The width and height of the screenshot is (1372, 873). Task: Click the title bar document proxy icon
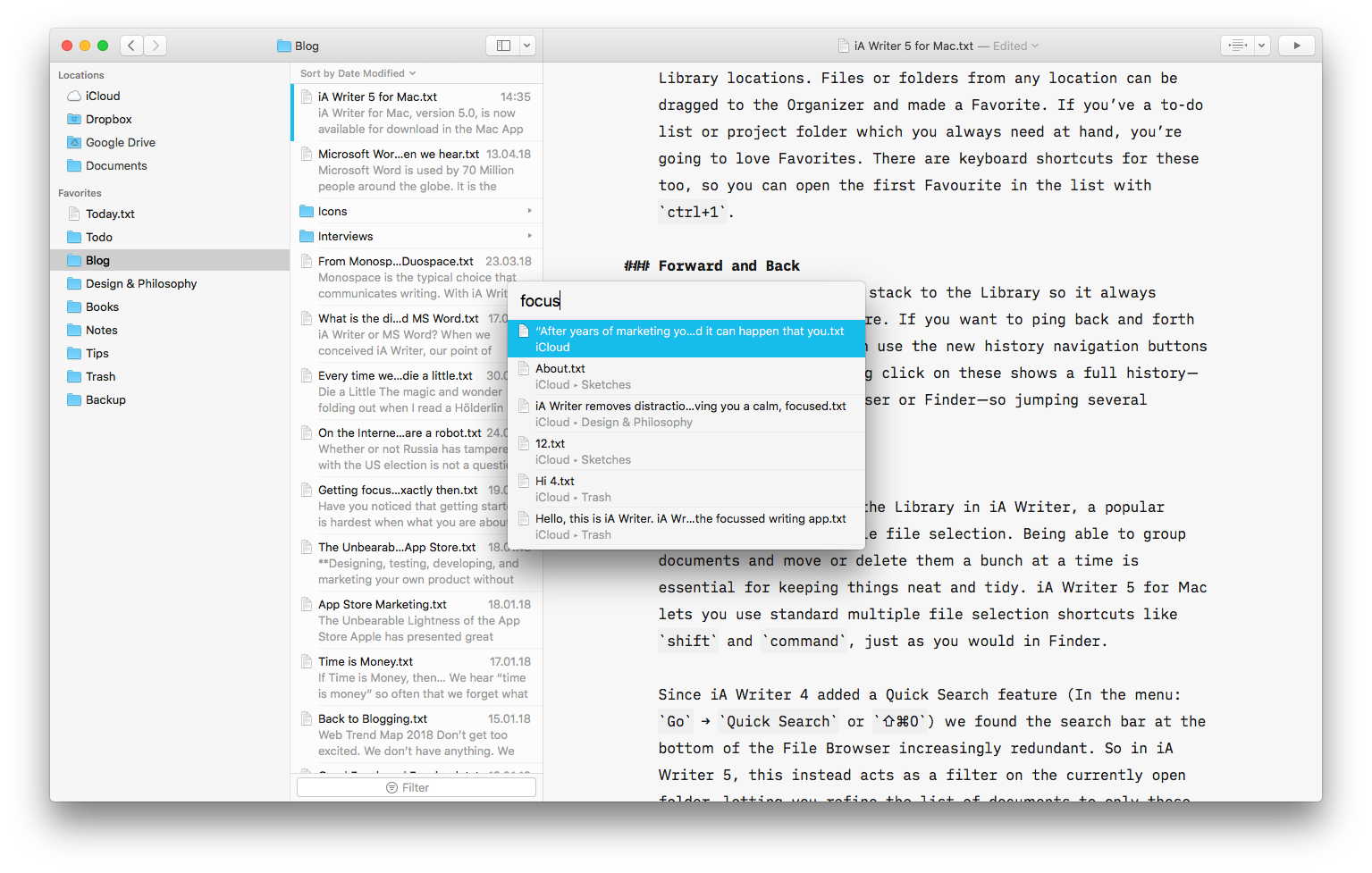coord(843,46)
